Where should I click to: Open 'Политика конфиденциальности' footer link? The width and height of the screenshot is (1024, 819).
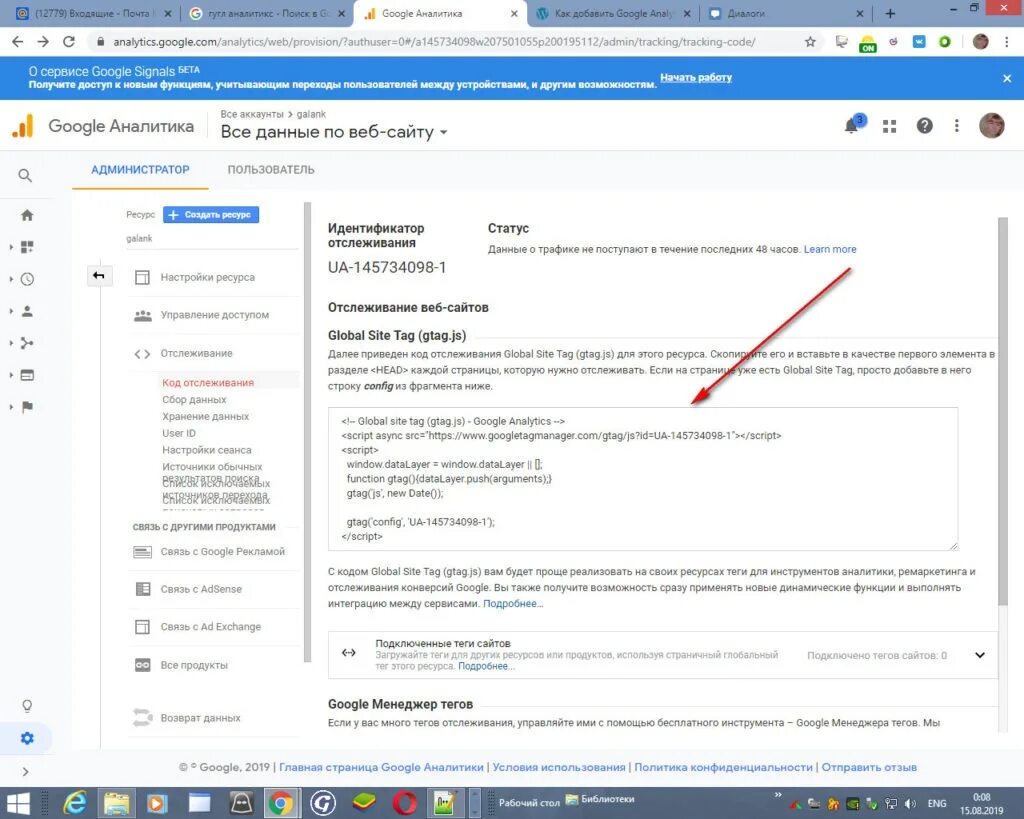click(723, 767)
